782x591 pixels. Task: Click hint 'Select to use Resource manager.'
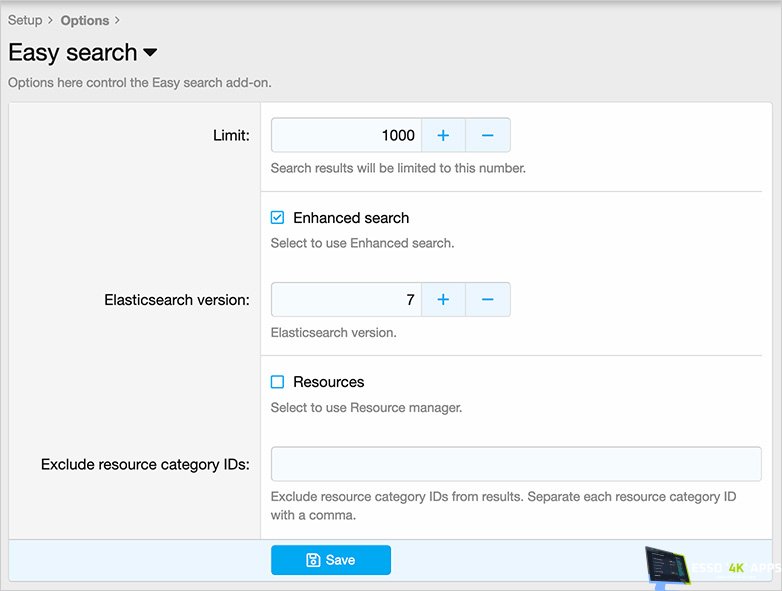366,407
